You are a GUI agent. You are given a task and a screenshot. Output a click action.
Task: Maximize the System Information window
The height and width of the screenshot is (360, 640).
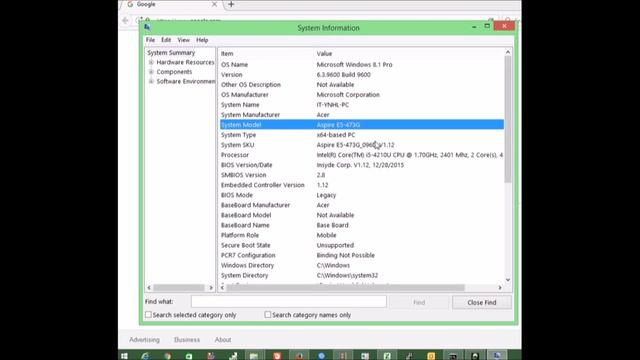(487, 26)
